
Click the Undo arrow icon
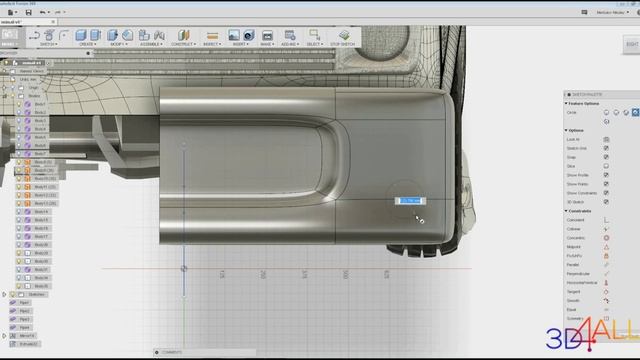coord(42,13)
